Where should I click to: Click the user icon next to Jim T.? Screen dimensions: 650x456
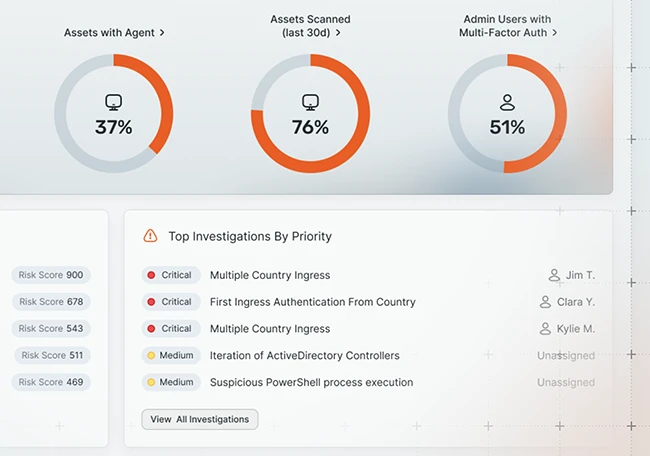click(554, 275)
